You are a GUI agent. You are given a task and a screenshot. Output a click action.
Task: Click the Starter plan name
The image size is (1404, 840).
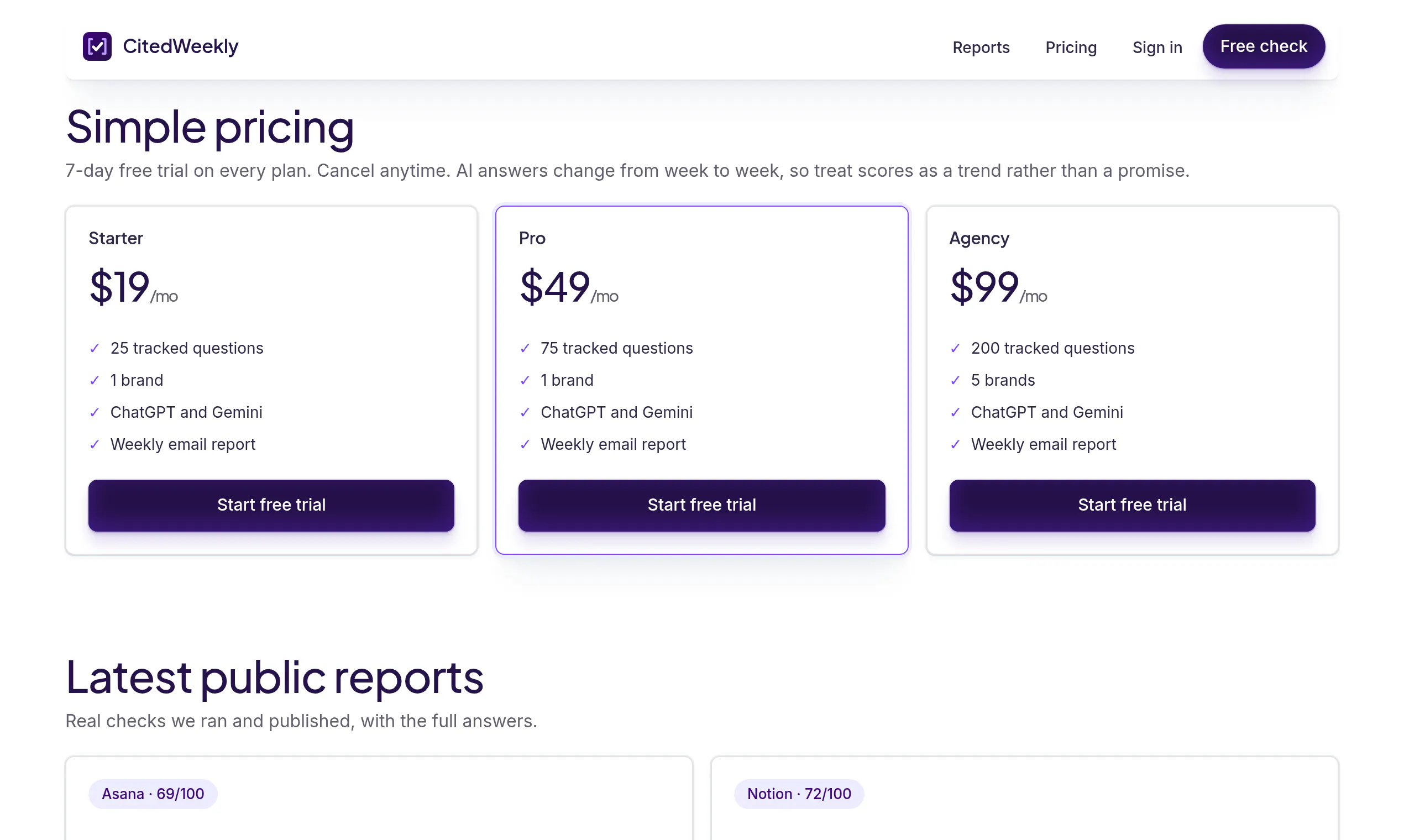116,238
